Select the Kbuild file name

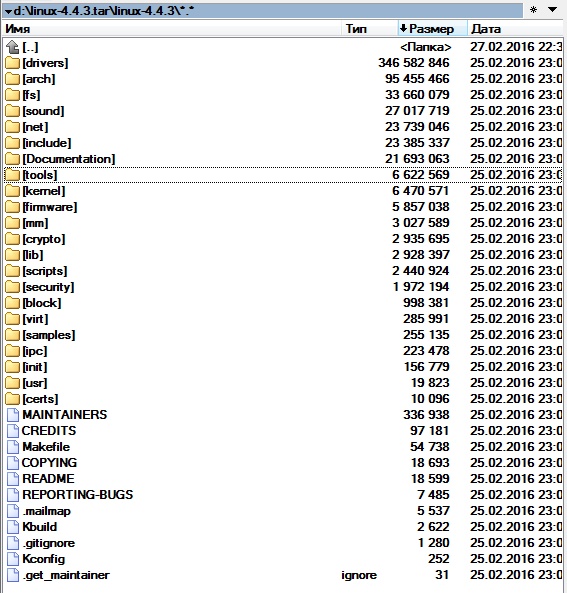(x=40, y=527)
